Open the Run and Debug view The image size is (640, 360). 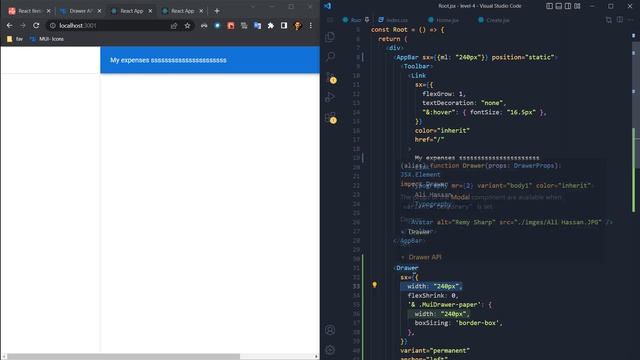(330, 97)
